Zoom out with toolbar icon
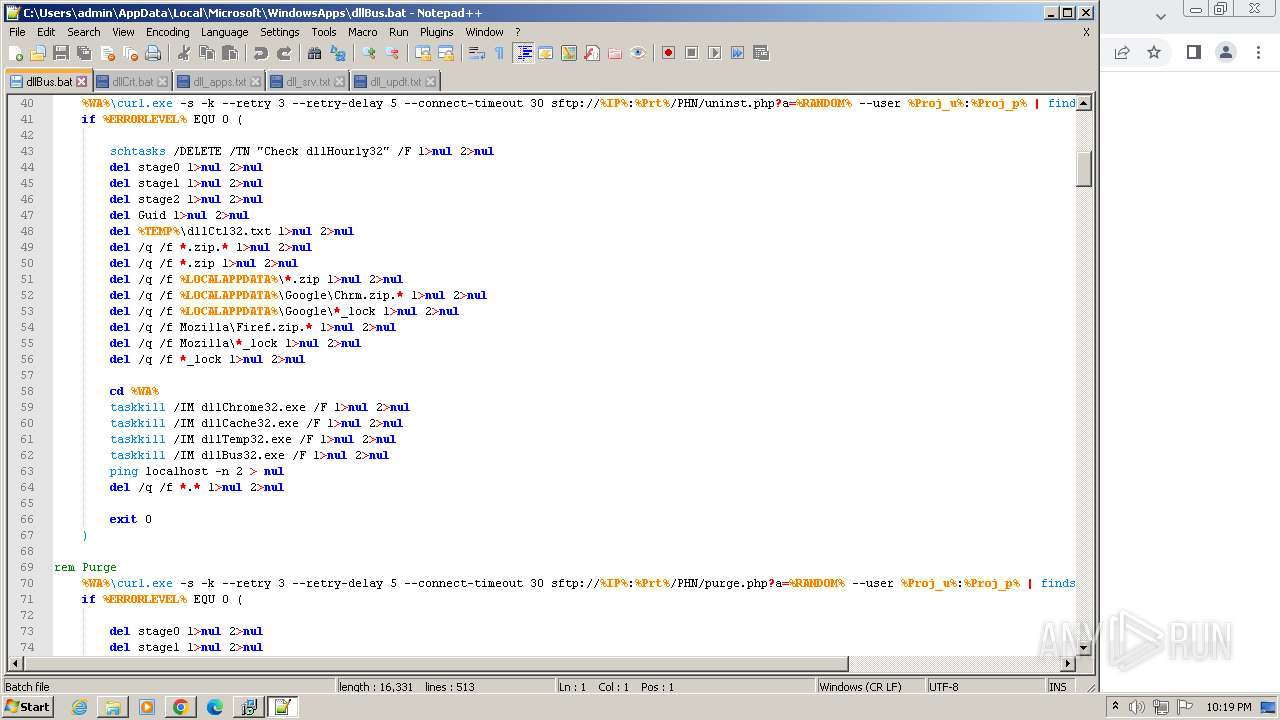Viewport: 1280px width, 720px height. (392, 53)
